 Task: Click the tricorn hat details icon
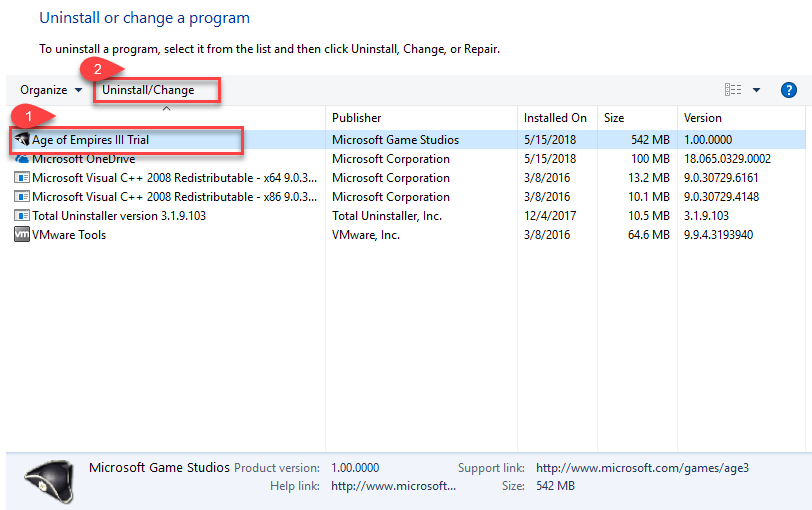(50, 482)
